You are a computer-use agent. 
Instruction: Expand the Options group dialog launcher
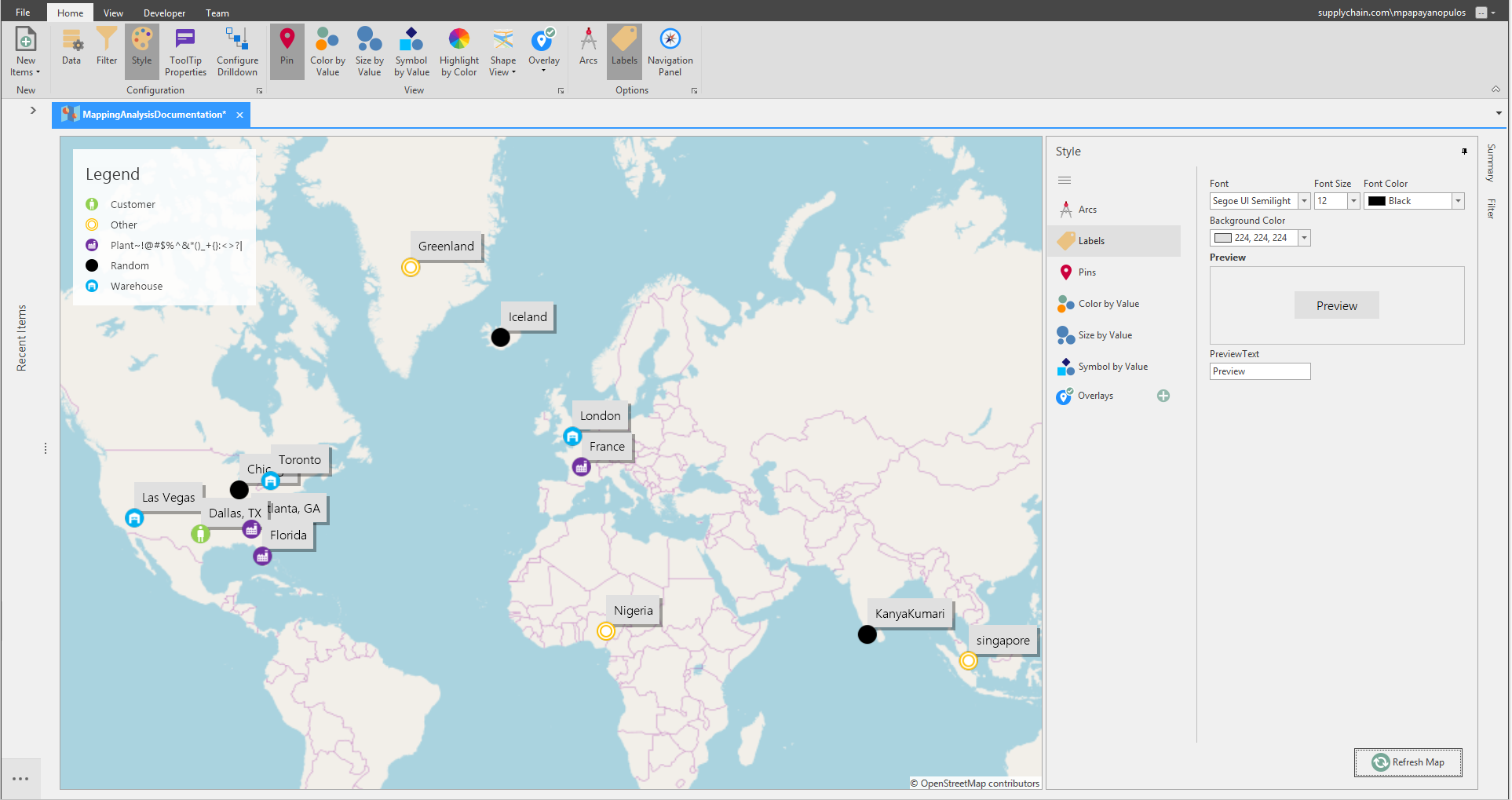point(694,91)
